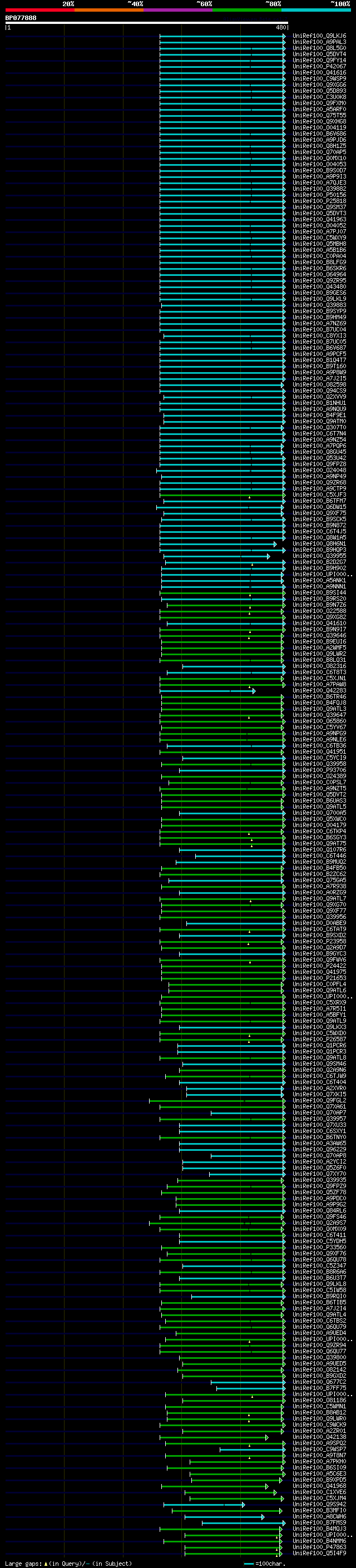Select label UniRef100_B9RQI0
This screenshot has height=1568, width=356.
[319, 1296]
